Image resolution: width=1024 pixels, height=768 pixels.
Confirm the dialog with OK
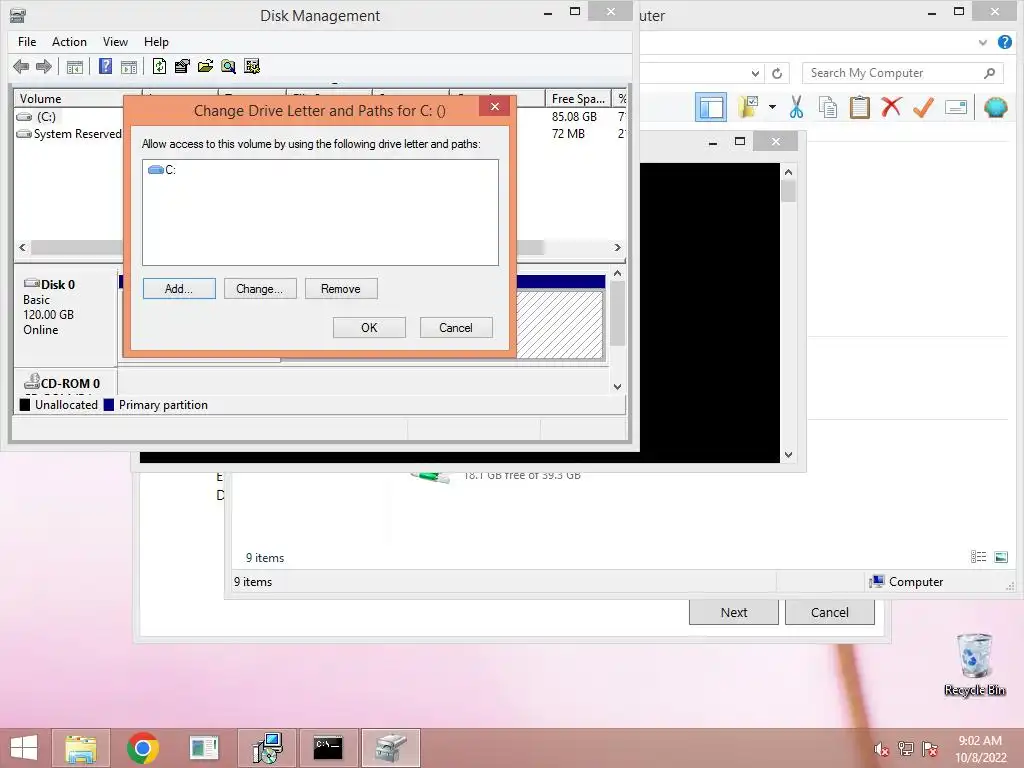point(369,328)
